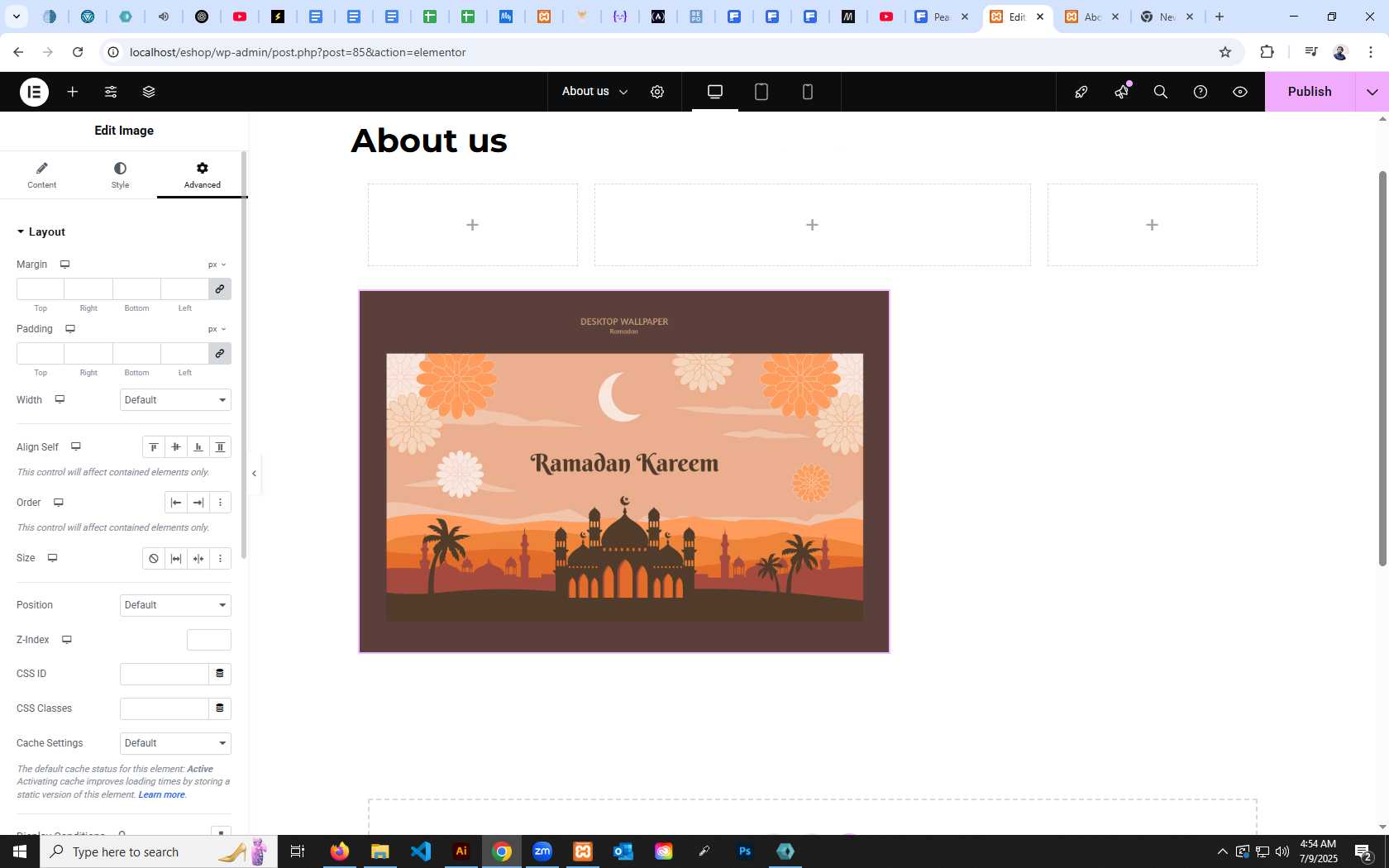Screen dimensions: 1389x868
Task: Open page settings gear in top bar
Action: coord(657,92)
